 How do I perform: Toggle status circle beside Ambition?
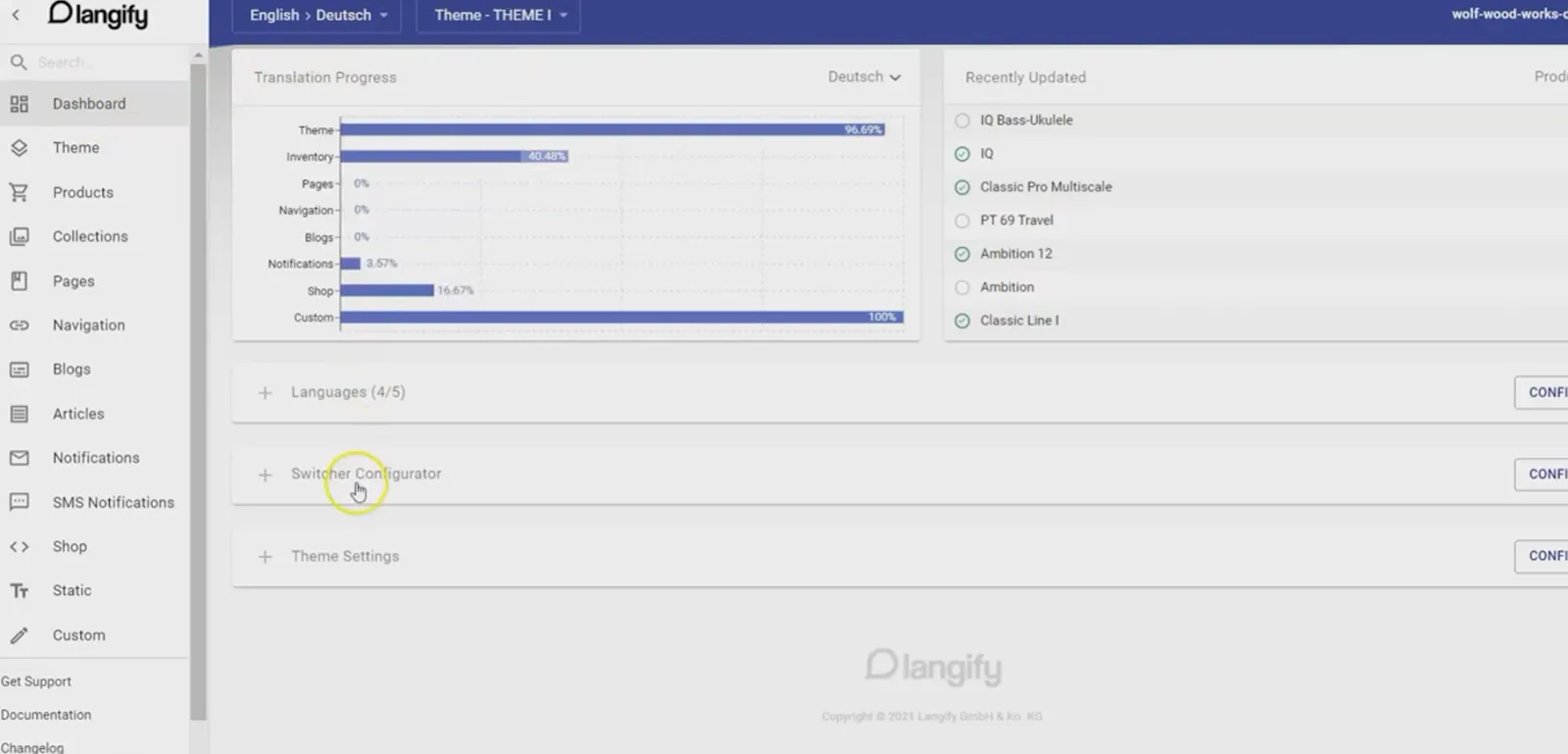[x=962, y=287]
